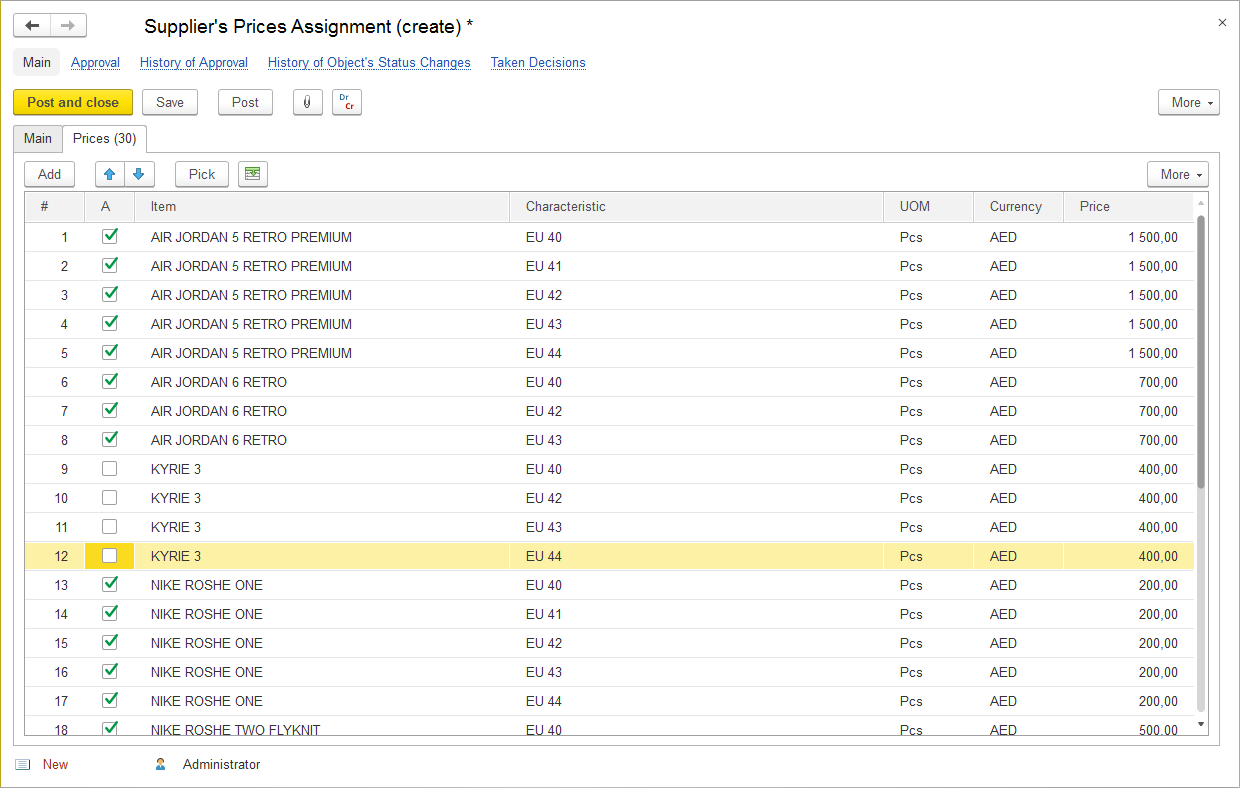
Task: Move row down with blue arrow
Action: 139,174
